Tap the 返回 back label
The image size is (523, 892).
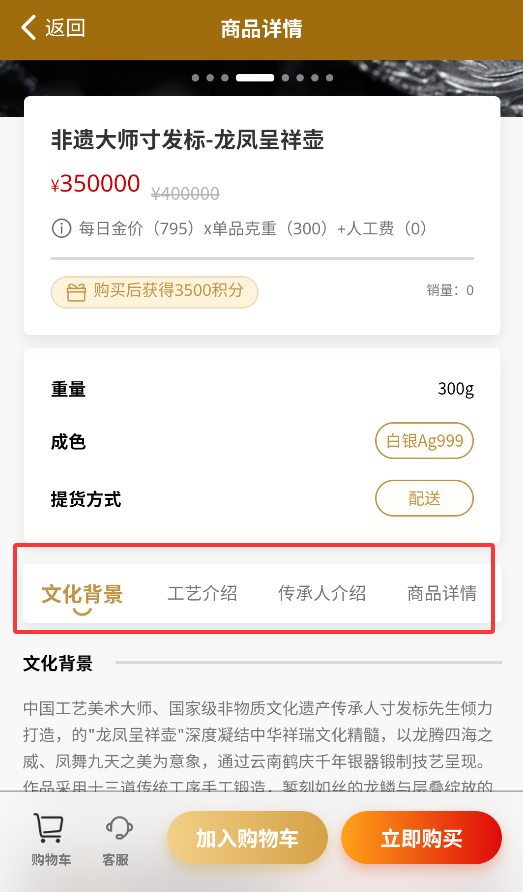[65, 27]
